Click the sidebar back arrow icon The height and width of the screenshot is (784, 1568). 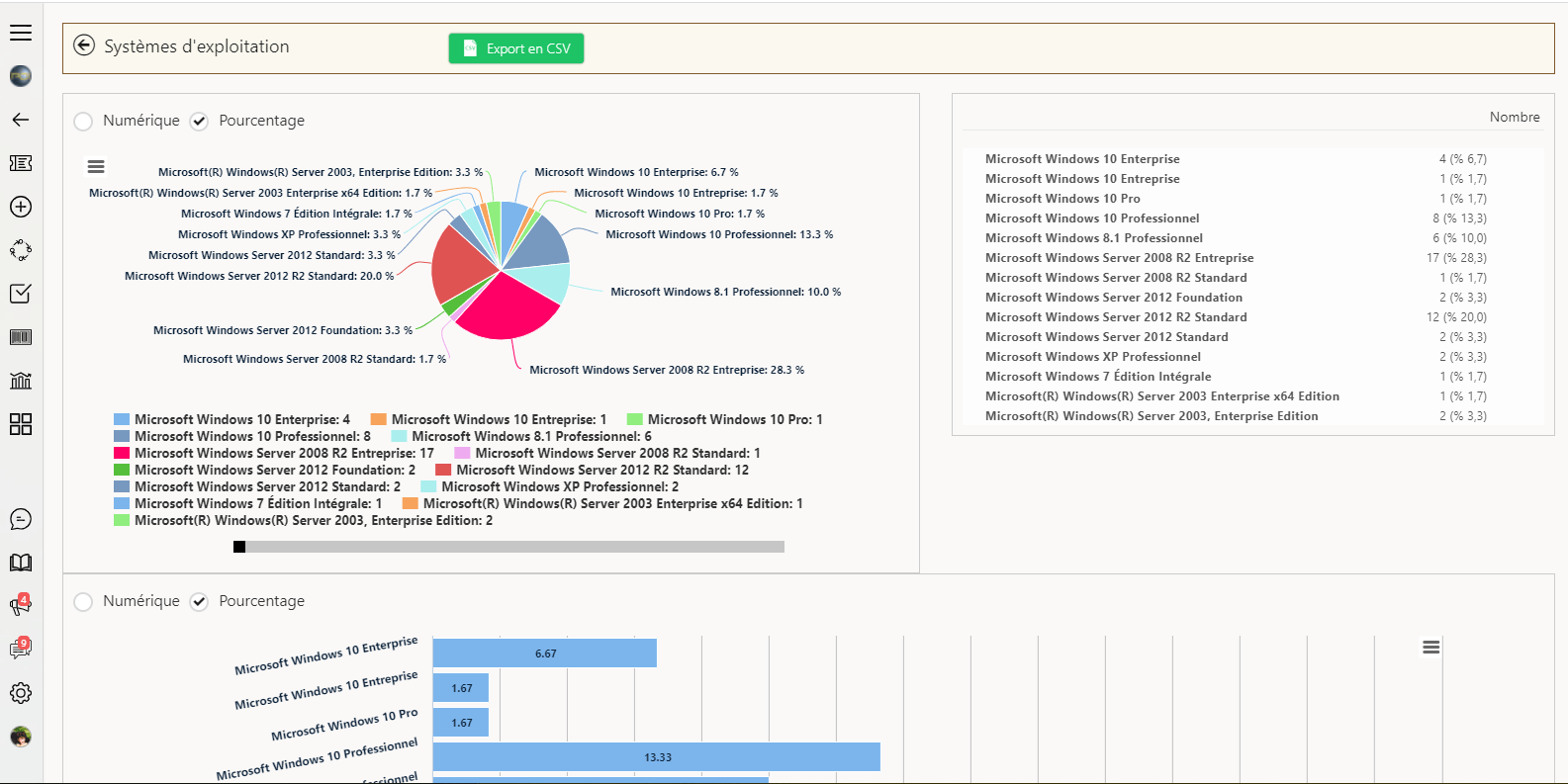(x=21, y=120)
